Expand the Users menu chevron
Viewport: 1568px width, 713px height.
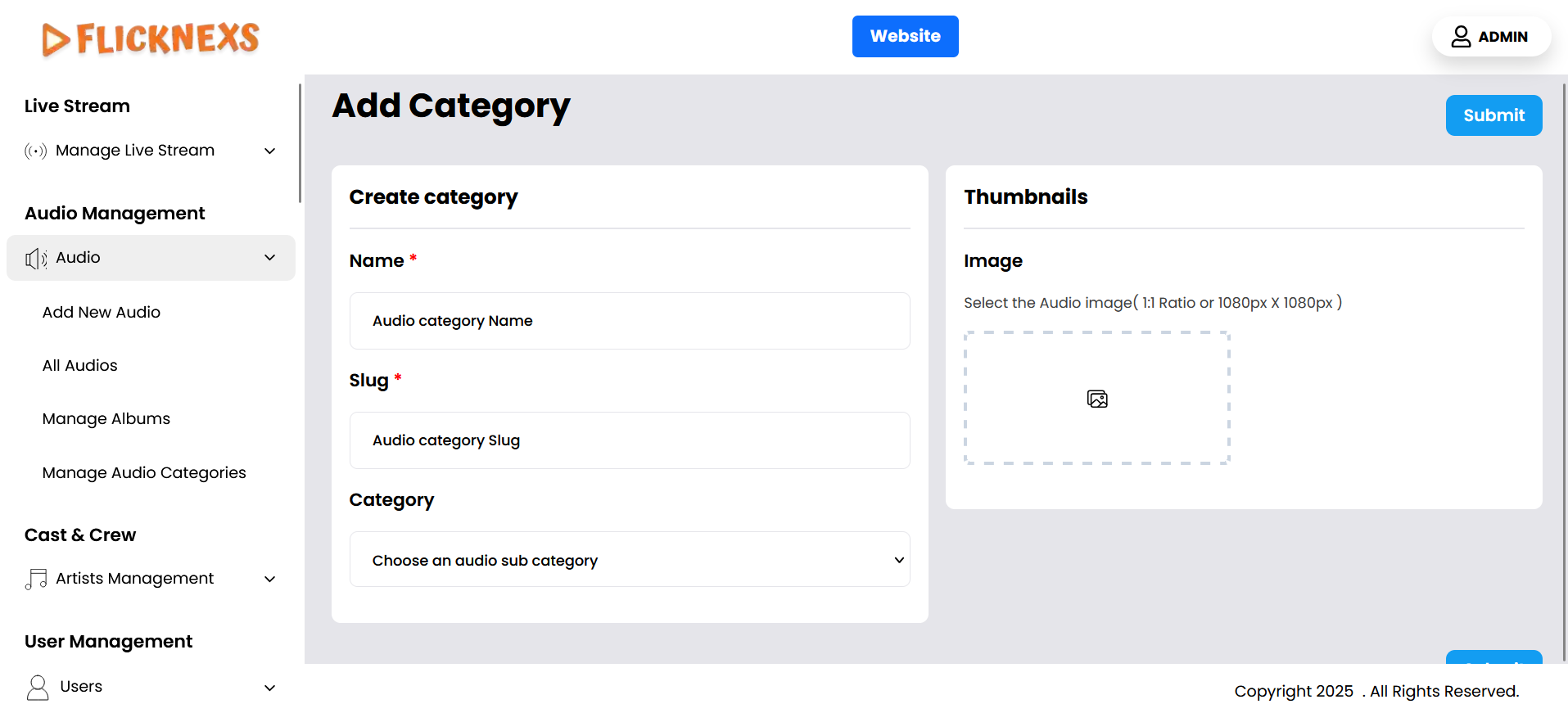[x=269, y=688]
